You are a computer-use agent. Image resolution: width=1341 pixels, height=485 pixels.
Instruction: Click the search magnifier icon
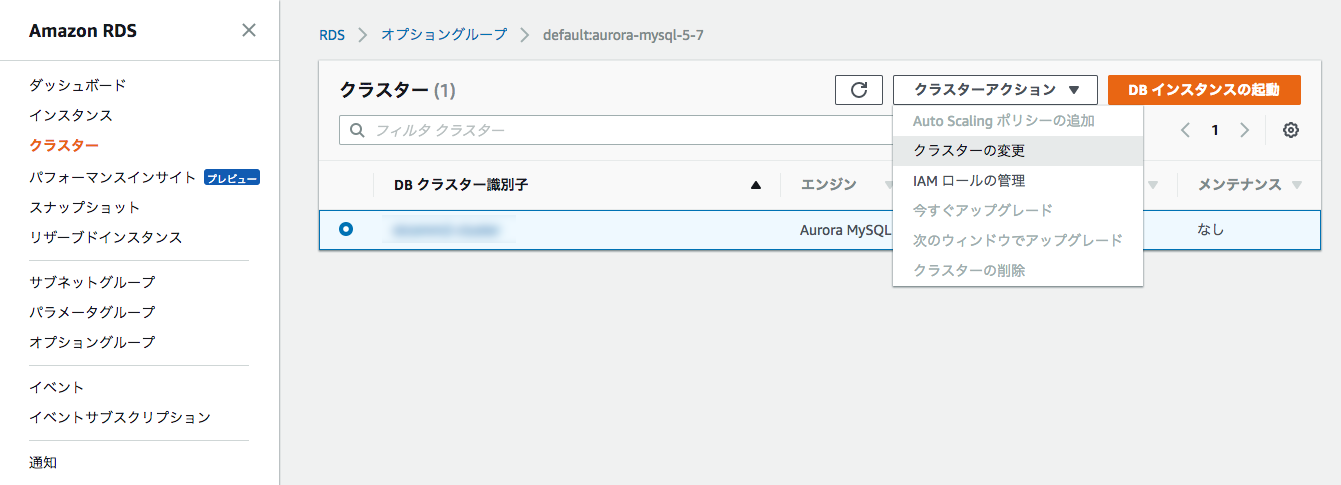tap(357, 130)
